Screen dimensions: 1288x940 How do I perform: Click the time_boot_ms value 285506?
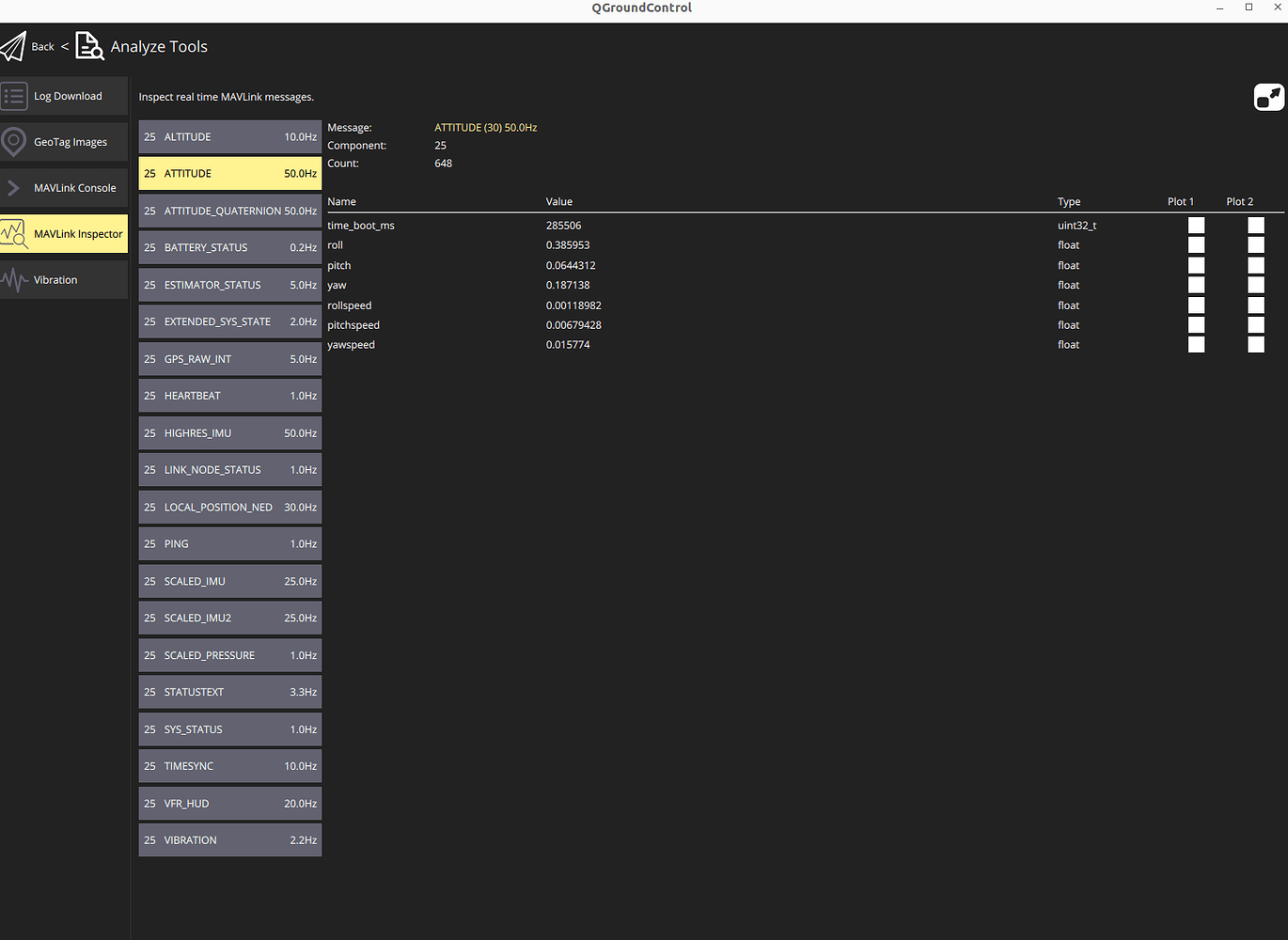click(x=563, y=226)
